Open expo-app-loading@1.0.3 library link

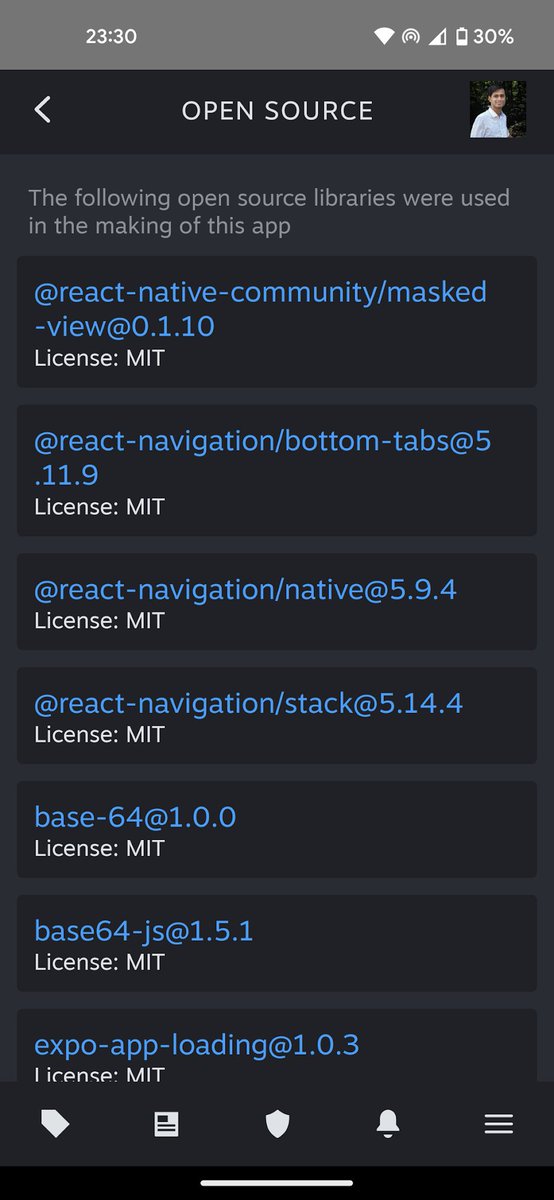(x=197, y=1046)
